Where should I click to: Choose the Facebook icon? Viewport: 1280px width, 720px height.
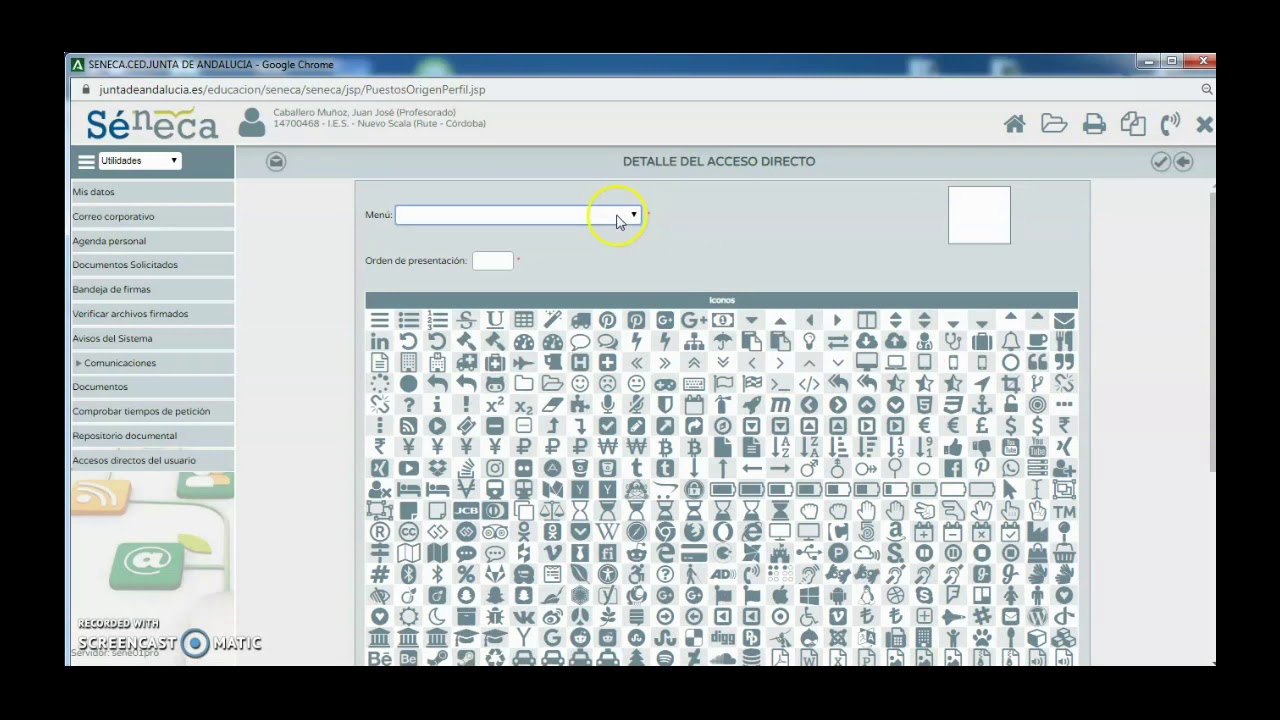[953, 468]
